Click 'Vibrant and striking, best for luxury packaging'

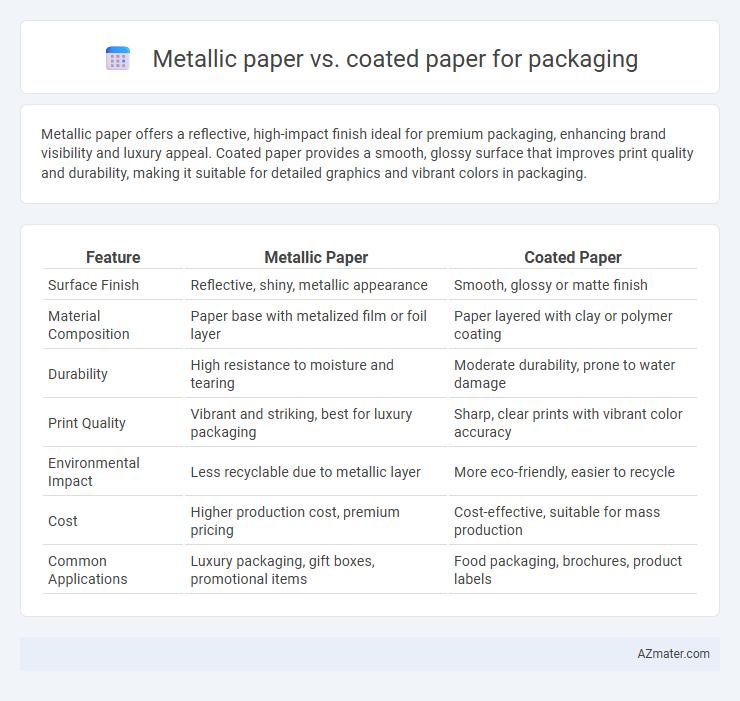(x=301, y=423)
